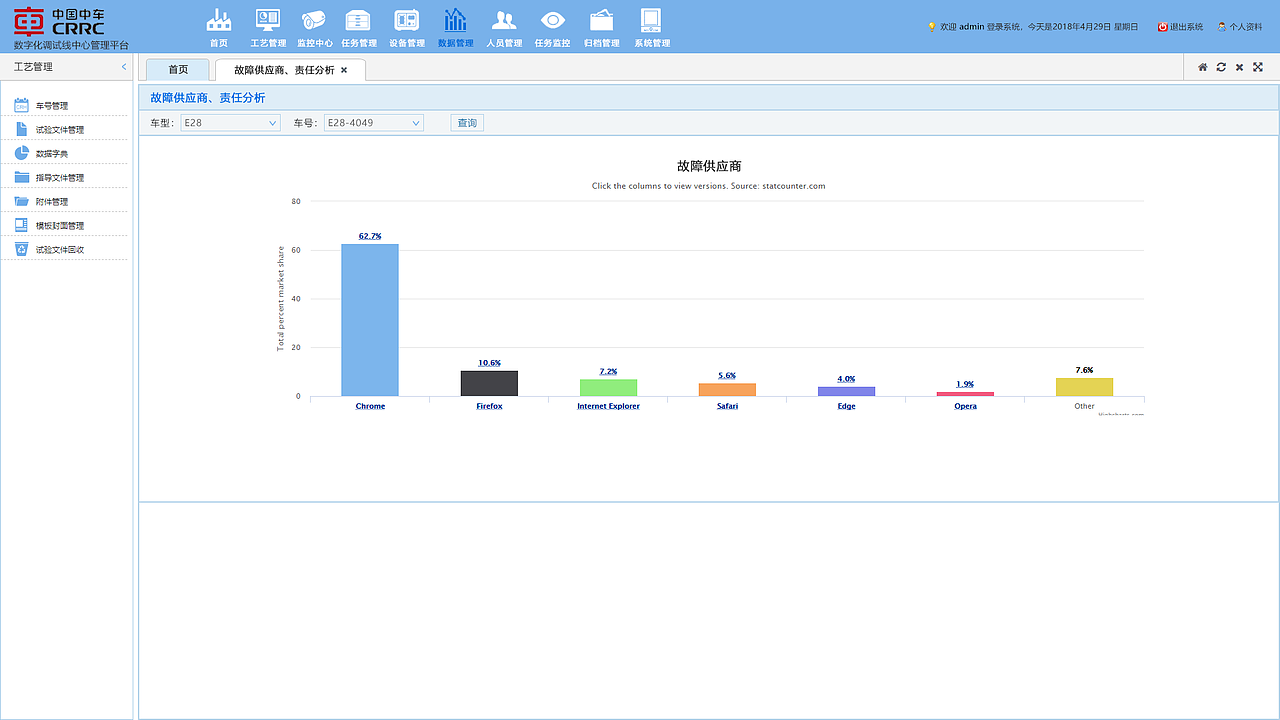Click the 7.2% data label

(x=608, y=371)
